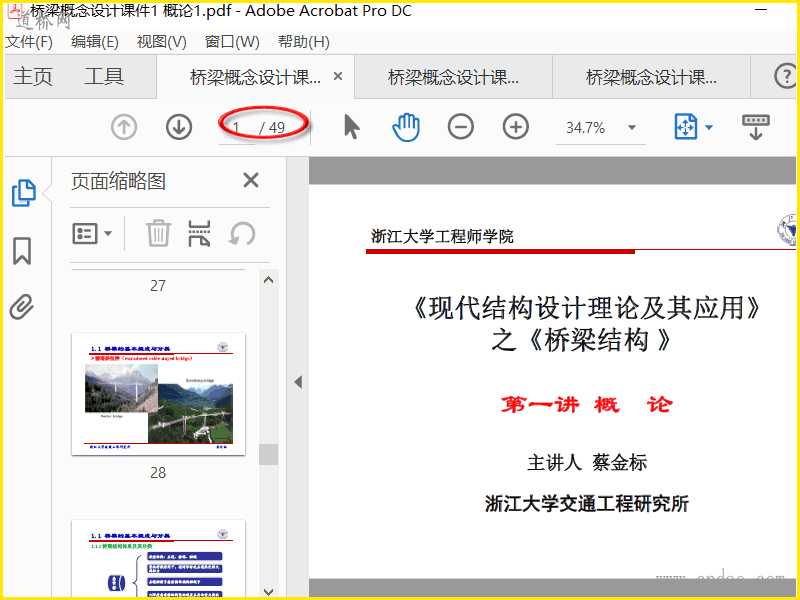
Task: Click 浙江大学工程师学院 header text
Action: coord(442,236)
